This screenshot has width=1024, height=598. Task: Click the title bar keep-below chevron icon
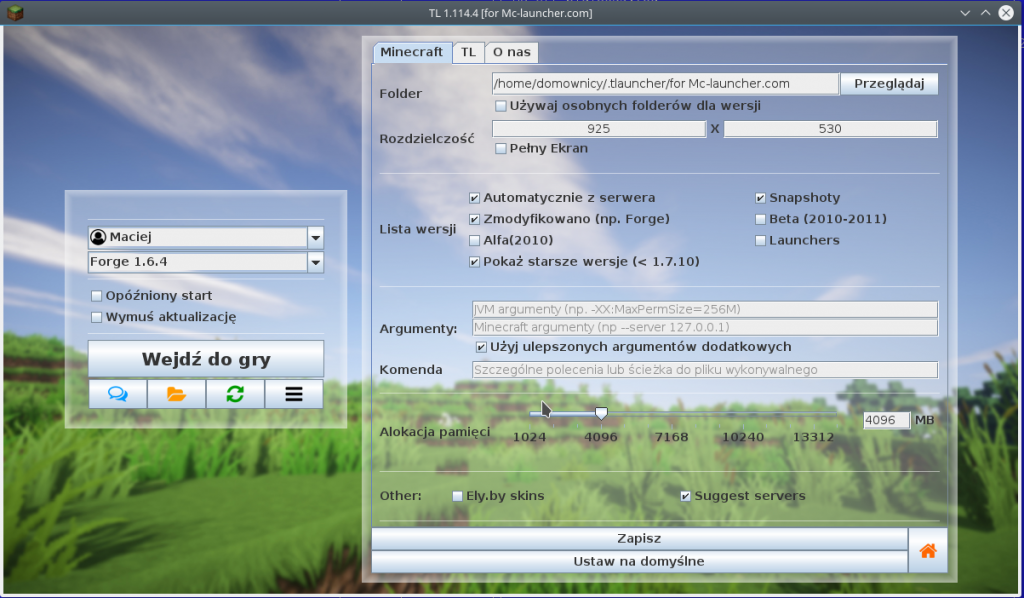(965, 13)
